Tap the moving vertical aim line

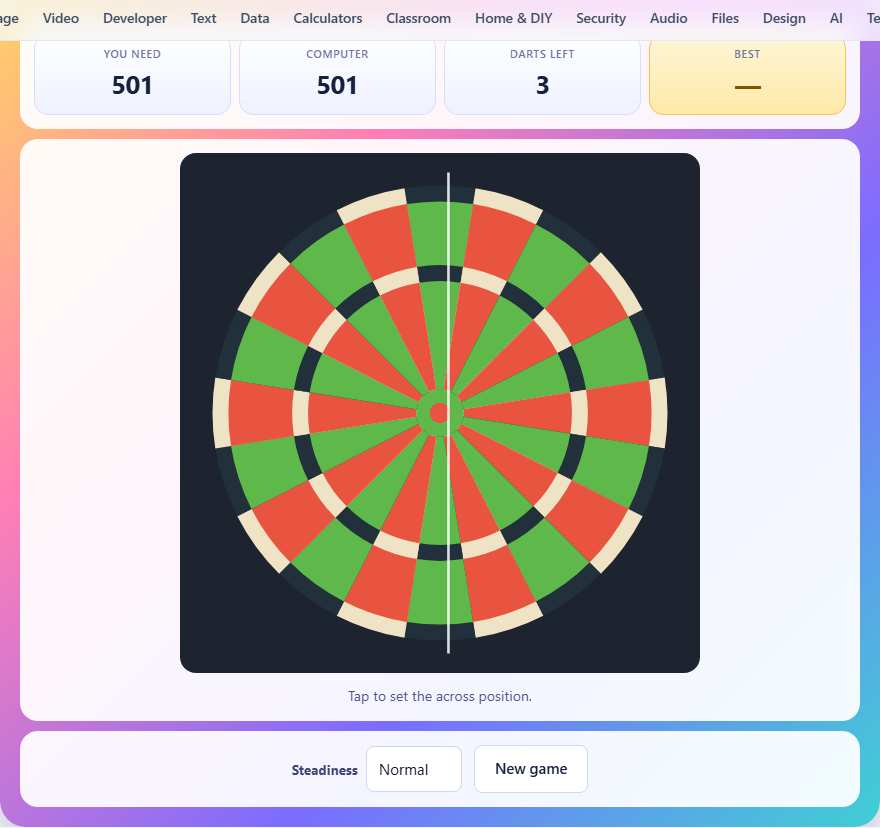448,413
